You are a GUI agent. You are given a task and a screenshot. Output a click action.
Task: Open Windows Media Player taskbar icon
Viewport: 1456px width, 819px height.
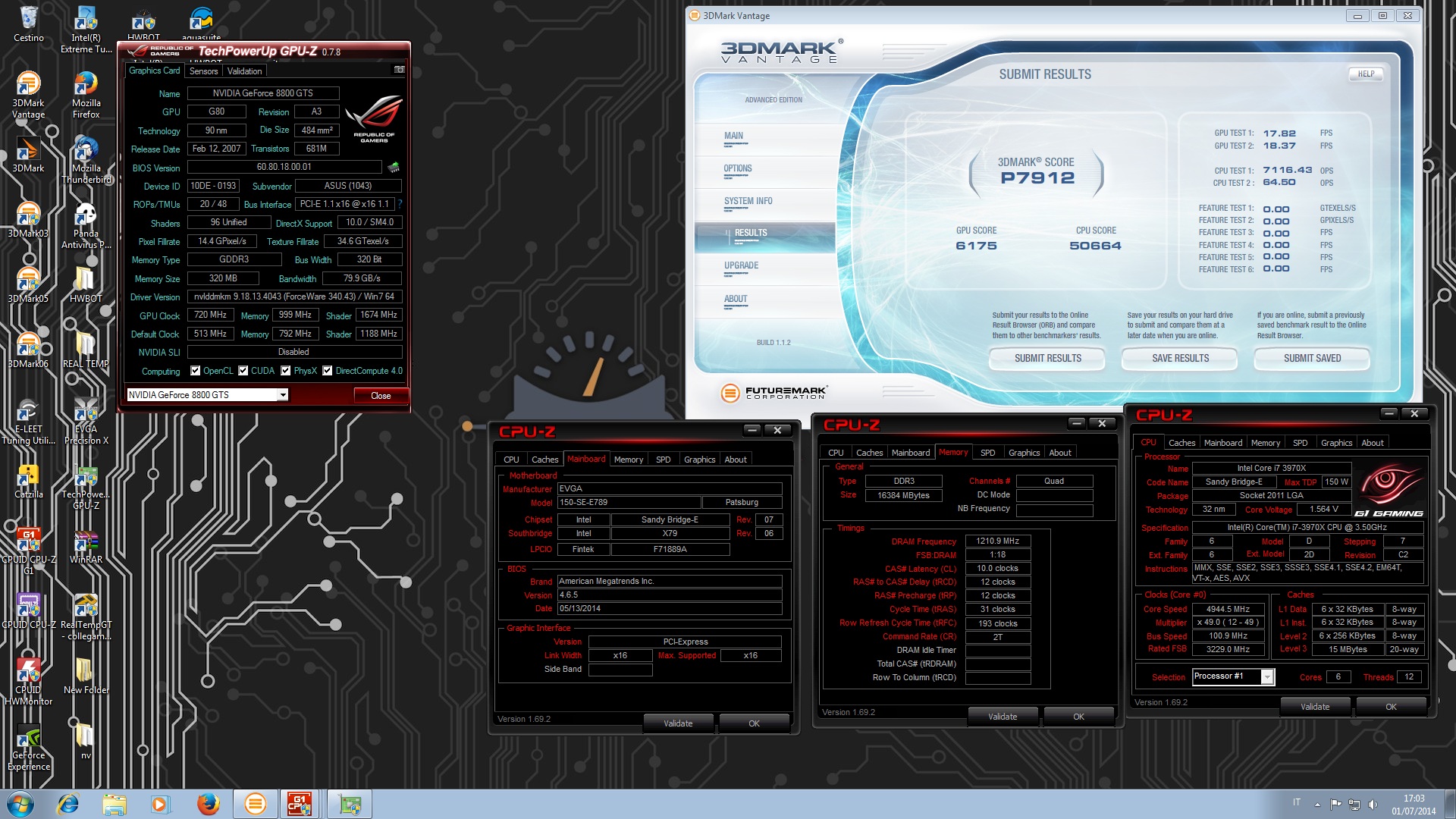click(x=160, y=804)
